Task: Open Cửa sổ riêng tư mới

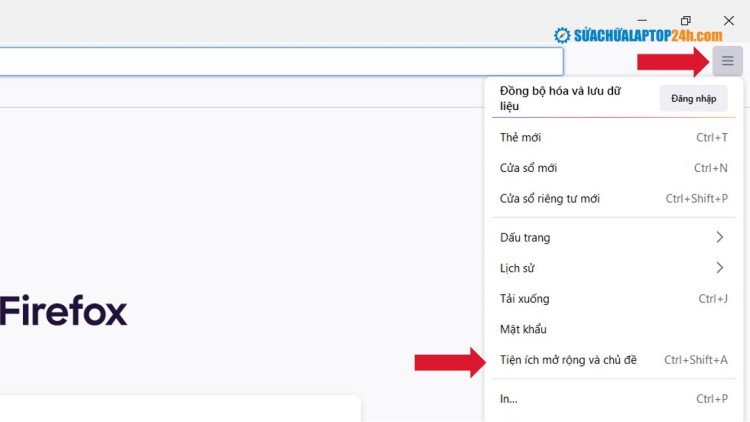Action: (x=614, y=199)
